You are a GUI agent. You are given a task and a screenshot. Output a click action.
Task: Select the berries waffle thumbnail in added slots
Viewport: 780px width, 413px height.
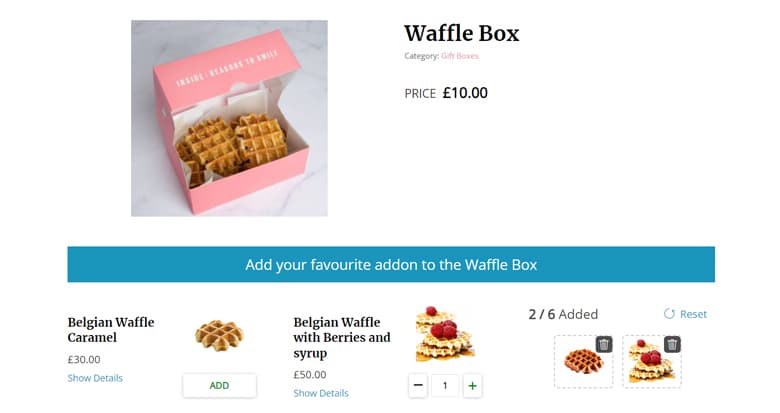tap(652, 362)
